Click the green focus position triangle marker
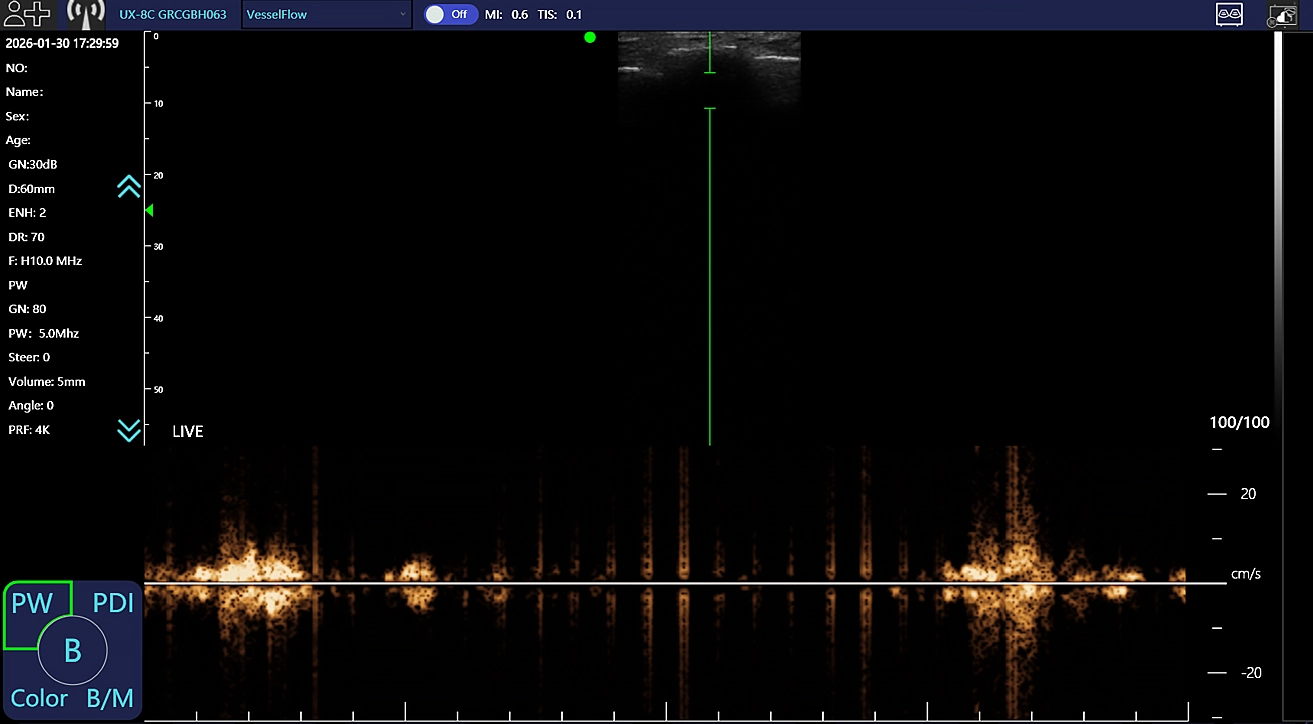Image resolution: width=1313 pixels, height=724 pixels. pos(149,210)
